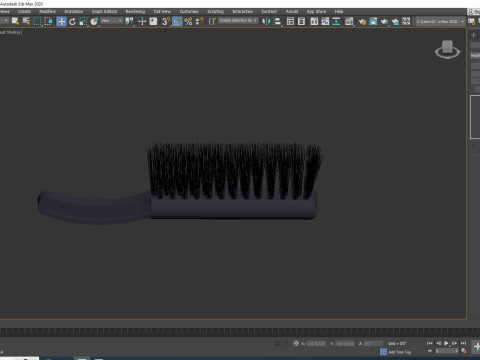This screenshot has height=360, width=480.
Task: Toggle Percent Snap button
Action: point(188,21)
